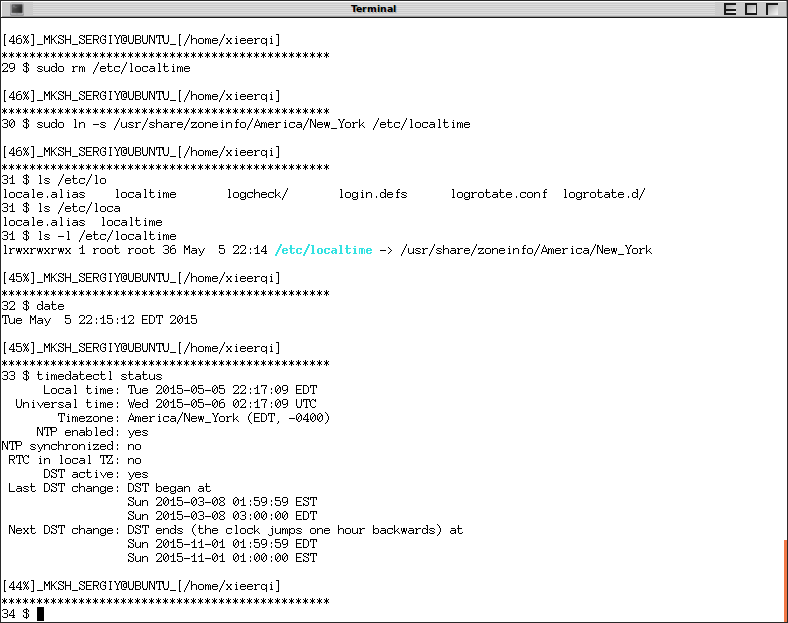Click the 'Universal time:' row
This screenshot has width=788, height=623.
tap(166, 404)
